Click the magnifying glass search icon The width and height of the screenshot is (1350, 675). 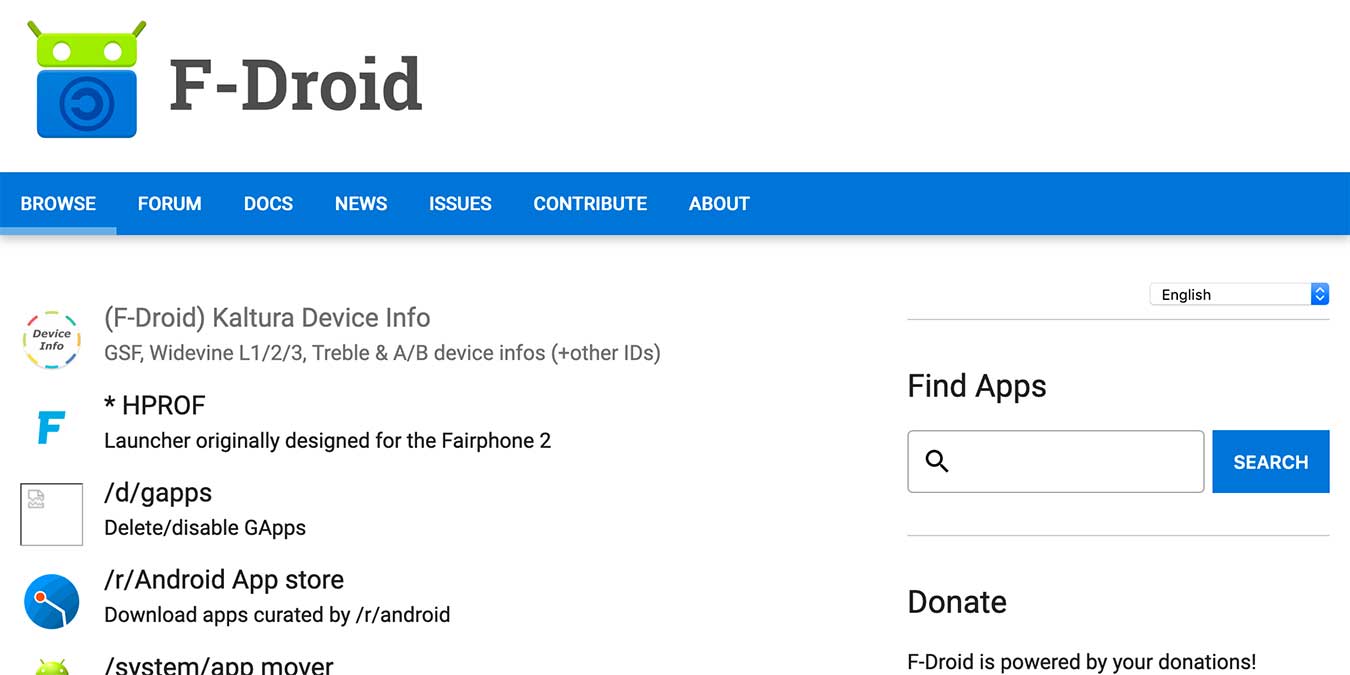click(x=937, y=461)
